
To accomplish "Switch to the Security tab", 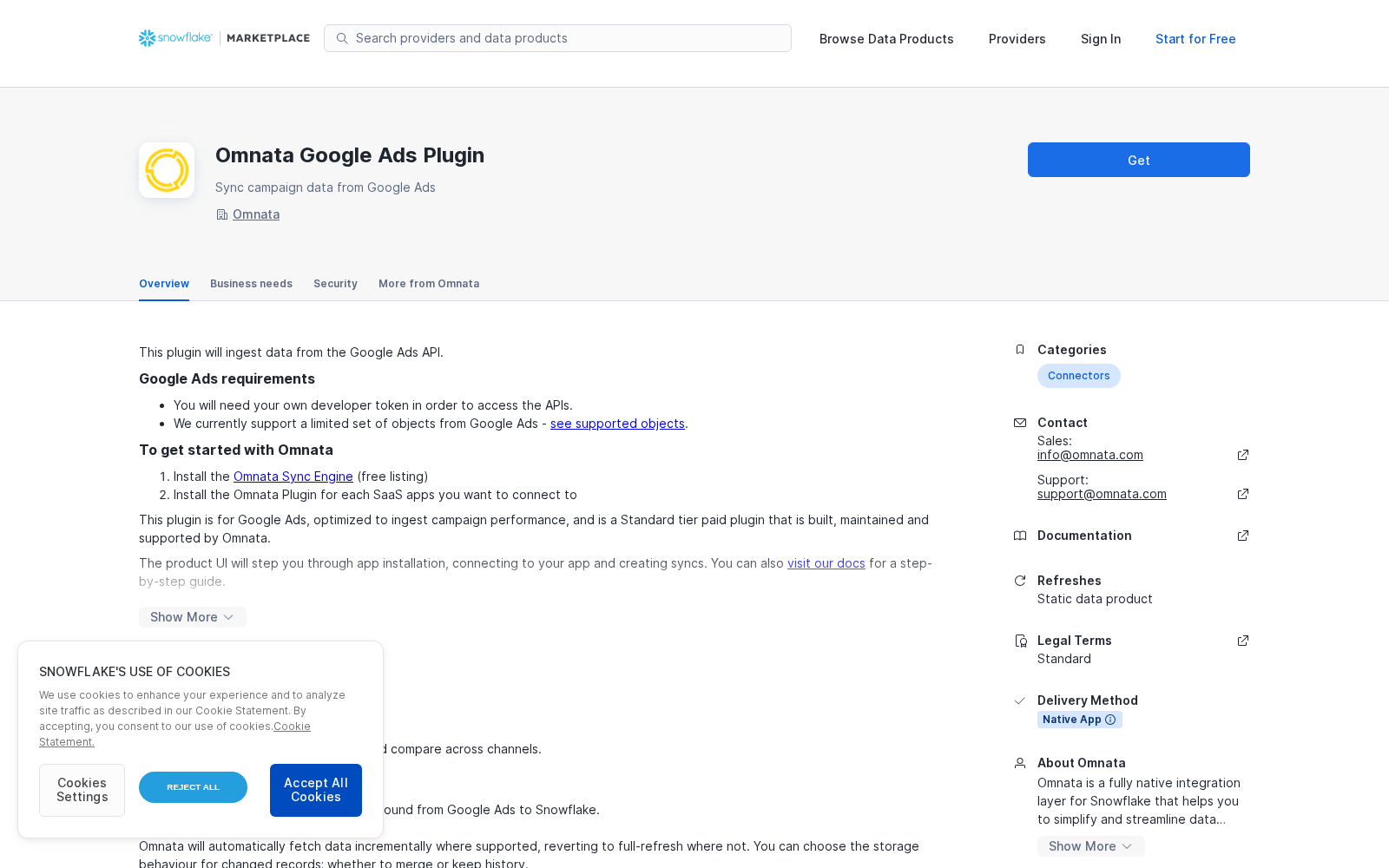I will (x=335, y=284).
